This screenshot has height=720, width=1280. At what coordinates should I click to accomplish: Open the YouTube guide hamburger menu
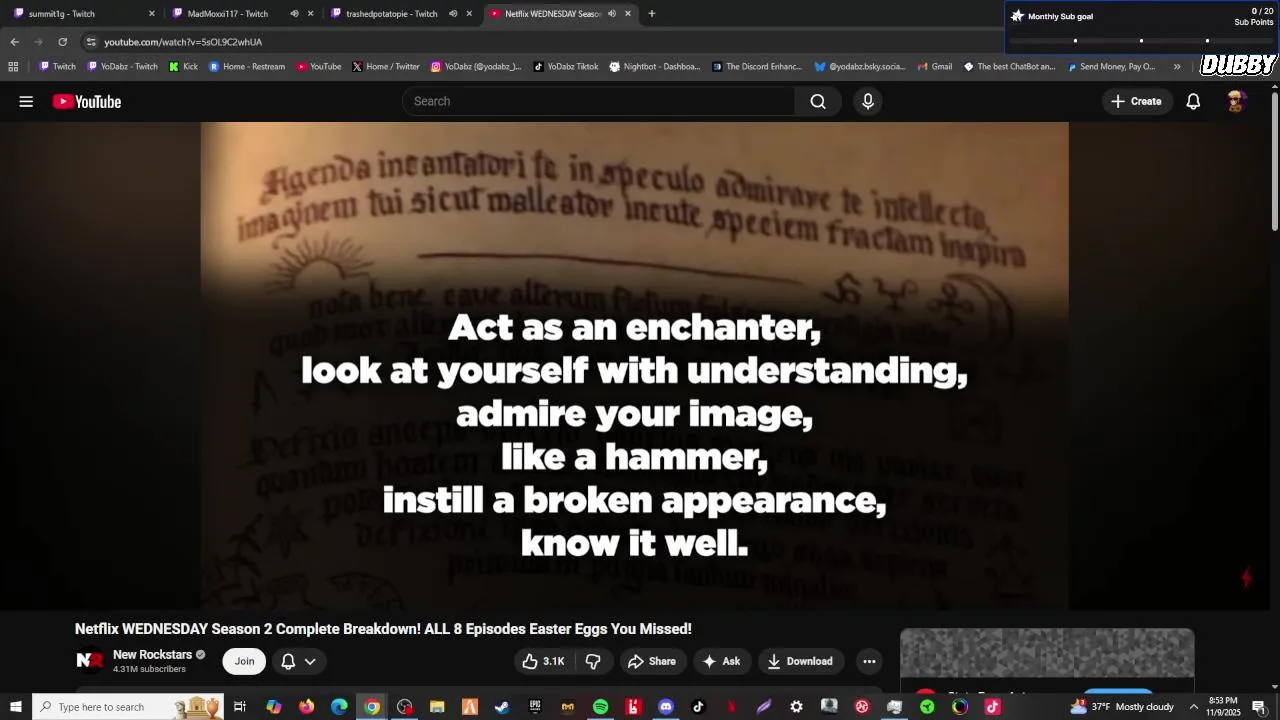click(26, 101)
